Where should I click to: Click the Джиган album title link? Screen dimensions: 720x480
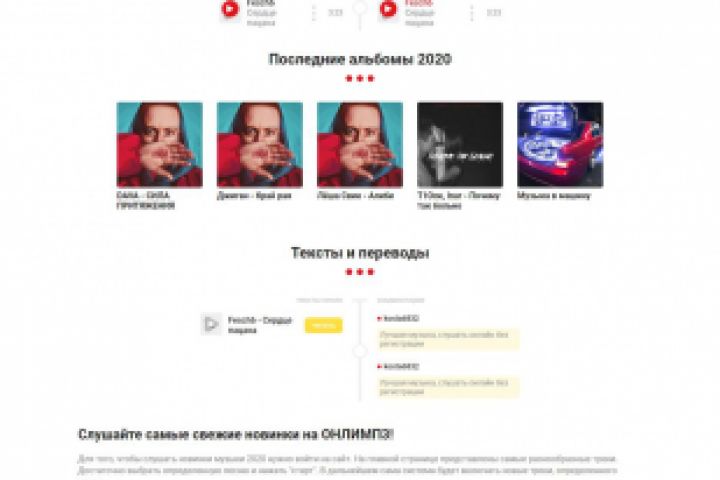(254, 196)
